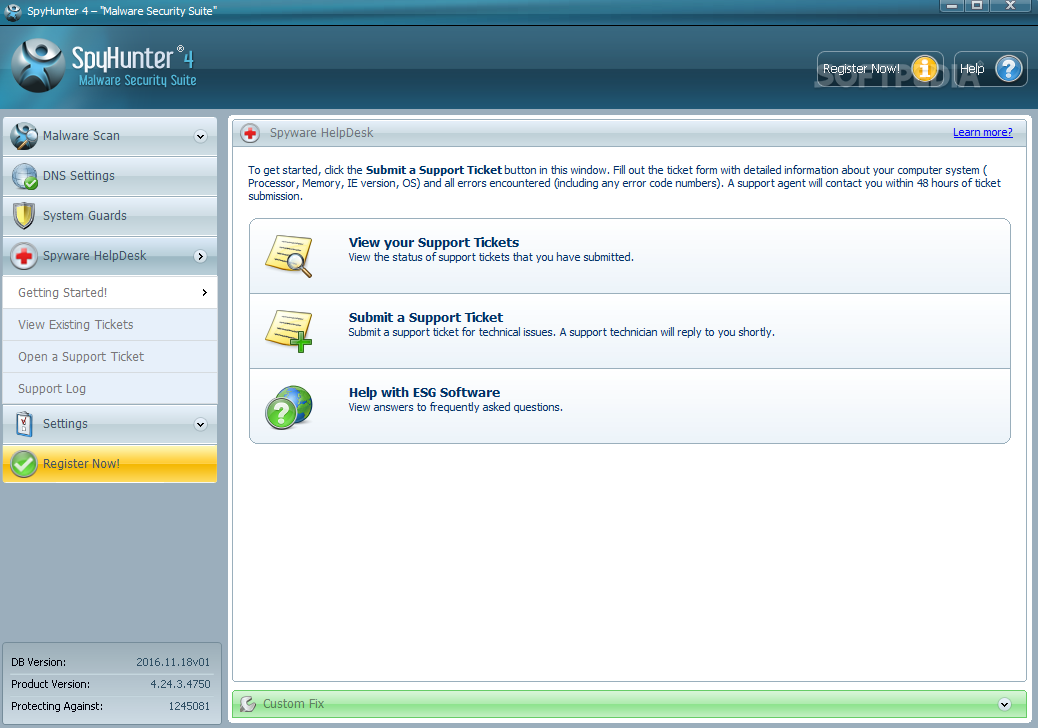Maximize the SpyHunter window
1038x728 pixels.
point(976,6)
